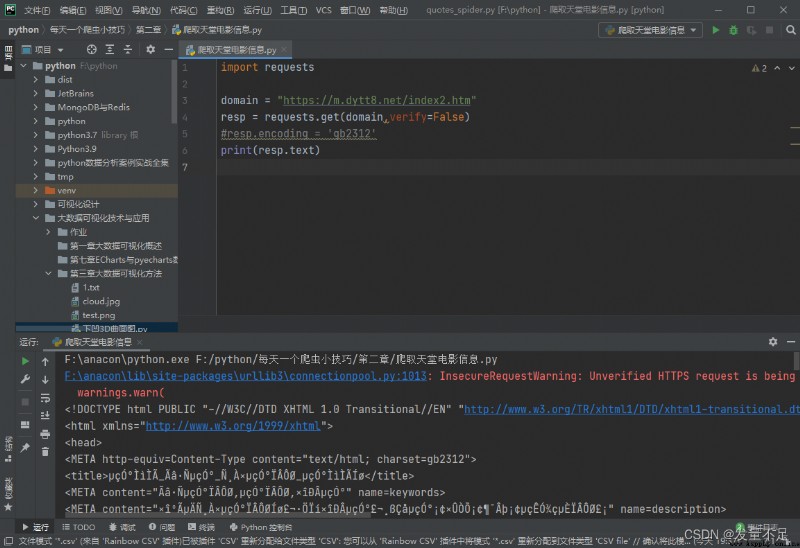Open run configuration wrench icon

(25, 379)
